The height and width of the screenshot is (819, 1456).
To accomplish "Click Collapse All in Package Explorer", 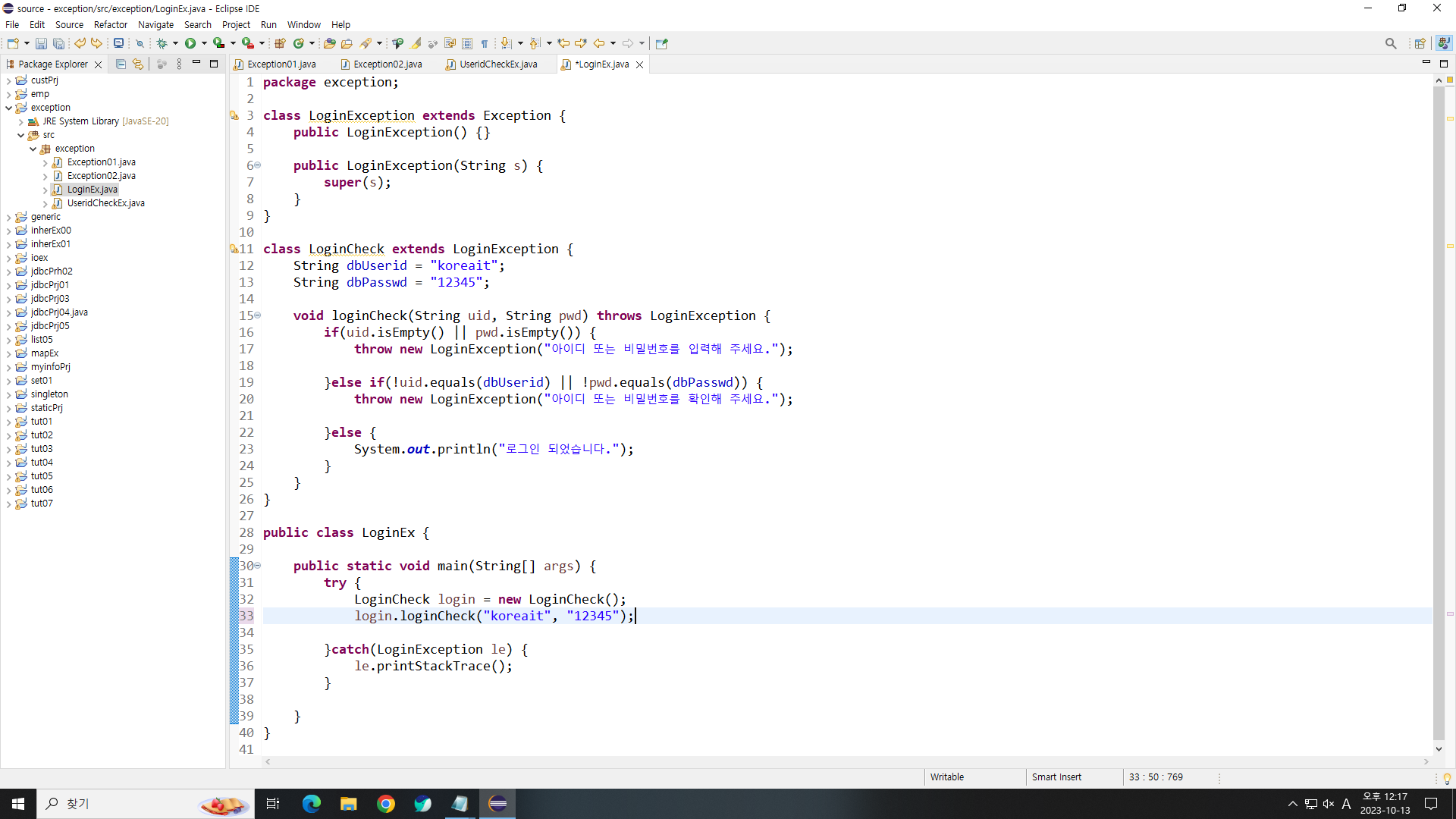I will tap(121, 64).
